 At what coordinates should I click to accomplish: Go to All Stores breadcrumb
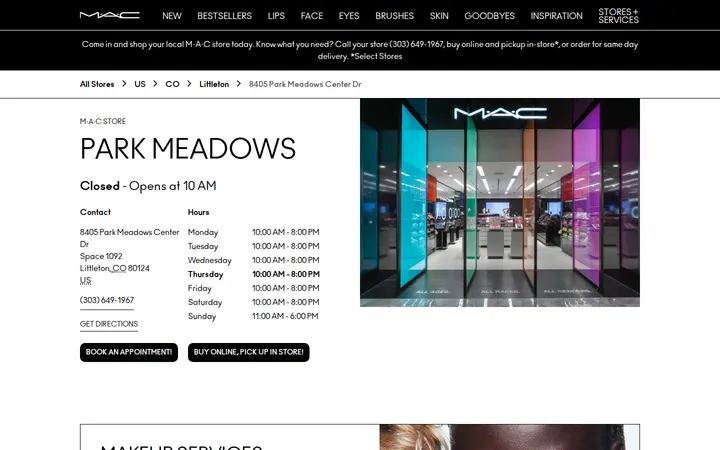97,84
